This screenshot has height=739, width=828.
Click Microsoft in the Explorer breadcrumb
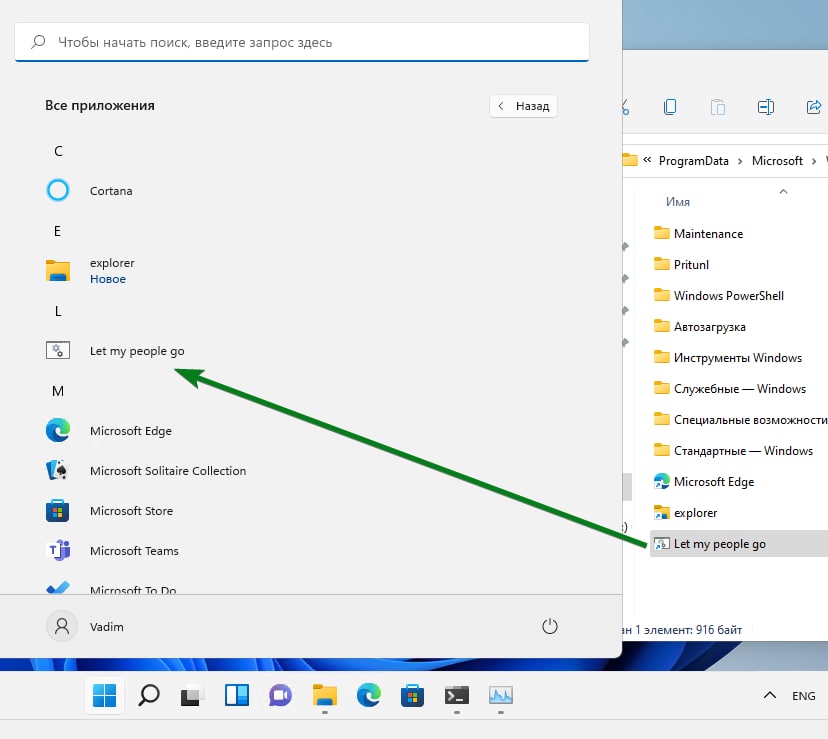(x=777, y=161)
